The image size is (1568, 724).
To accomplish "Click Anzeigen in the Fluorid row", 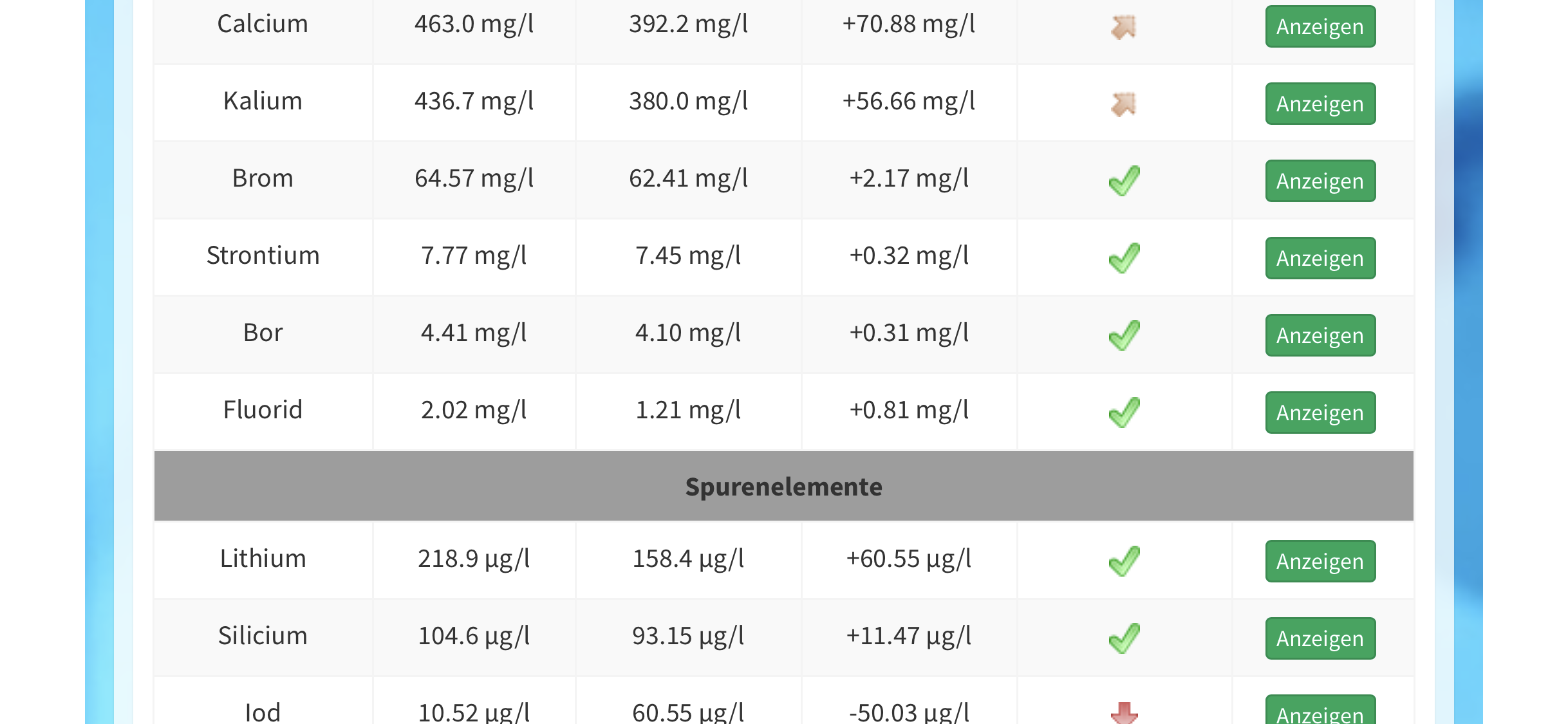I will 1320,413.
